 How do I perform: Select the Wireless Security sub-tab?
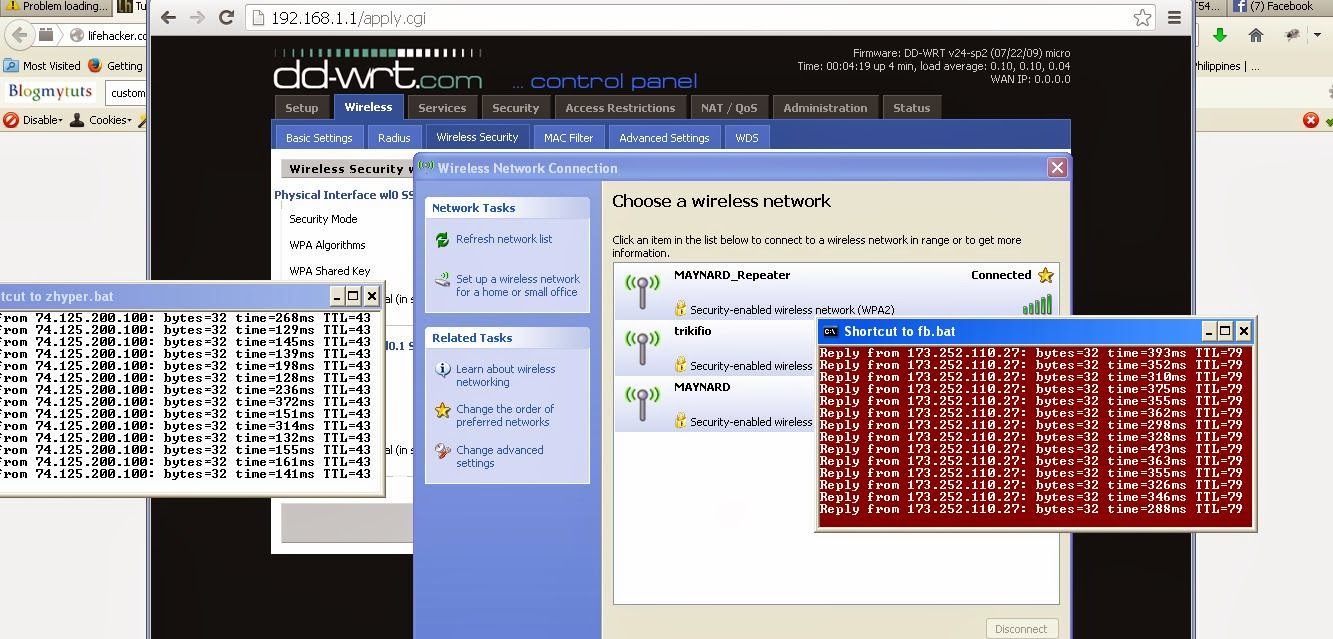[x=477, y=137]
